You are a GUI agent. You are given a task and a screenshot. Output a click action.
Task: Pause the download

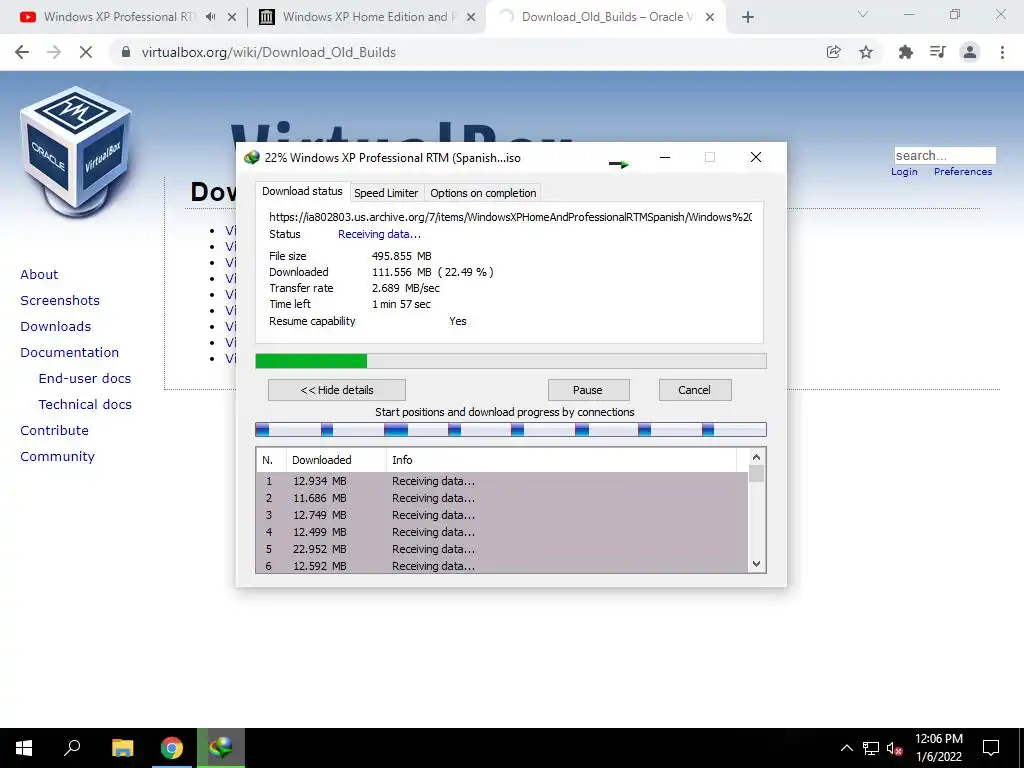click(x=588, y=390)
